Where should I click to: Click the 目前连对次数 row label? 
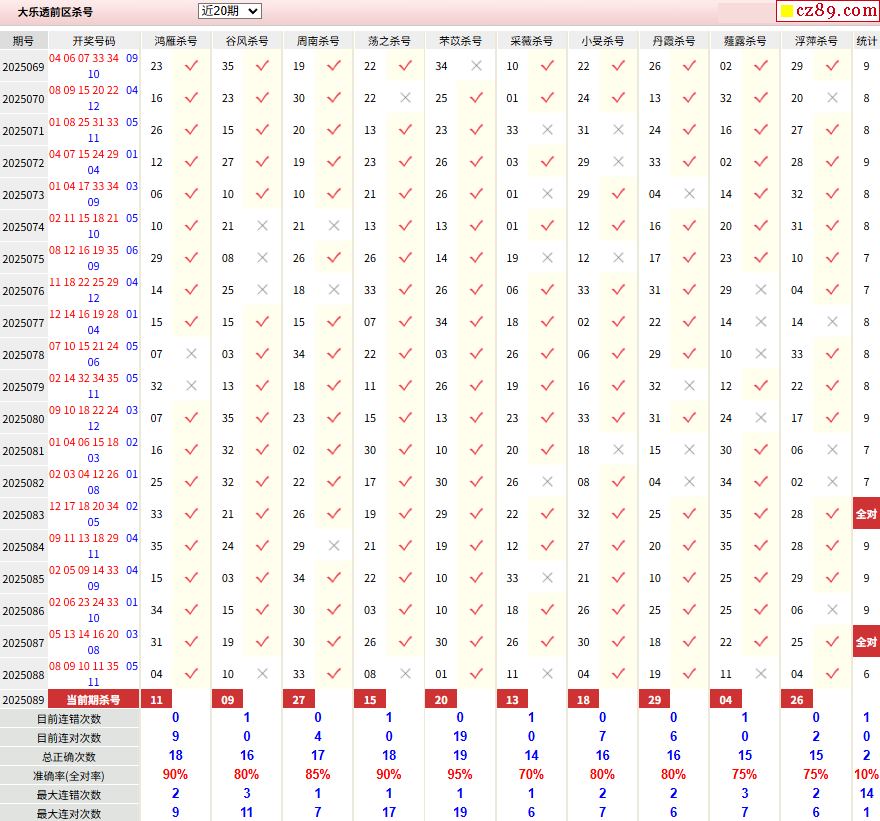pos(69,738)
